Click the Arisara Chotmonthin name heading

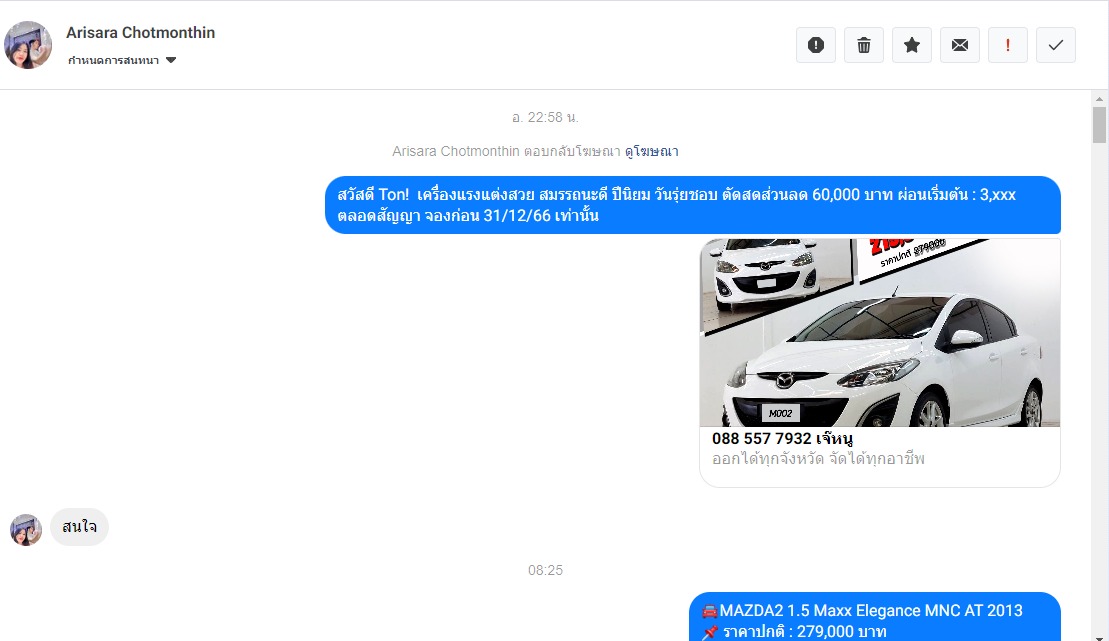coord(140,33)
